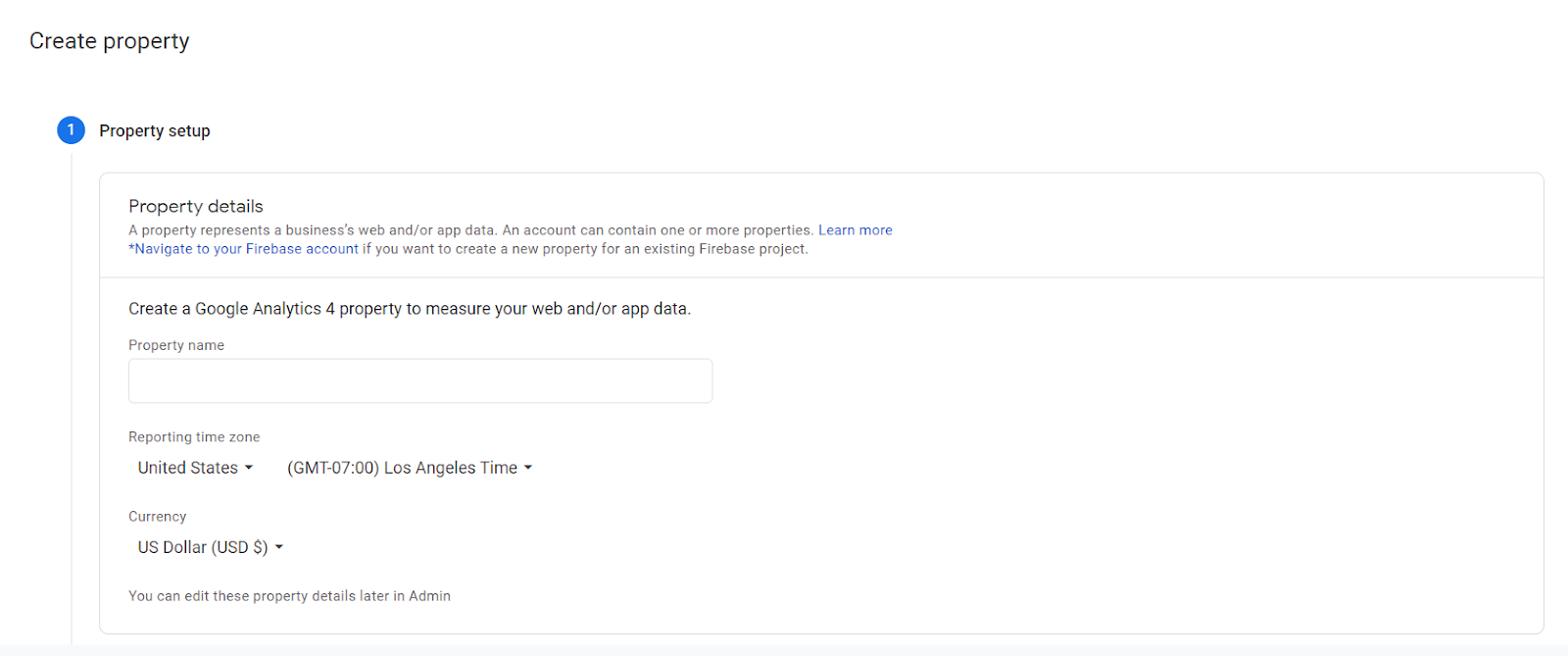Click the Currency label
The height and width of the screenshot is (656, 1568).
[x=157, y=517]
